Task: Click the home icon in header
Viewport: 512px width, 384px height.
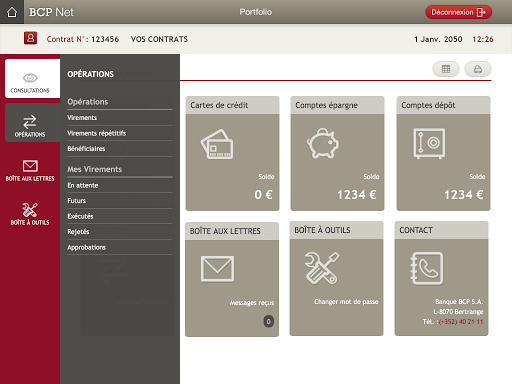Action: pos(12,12)
